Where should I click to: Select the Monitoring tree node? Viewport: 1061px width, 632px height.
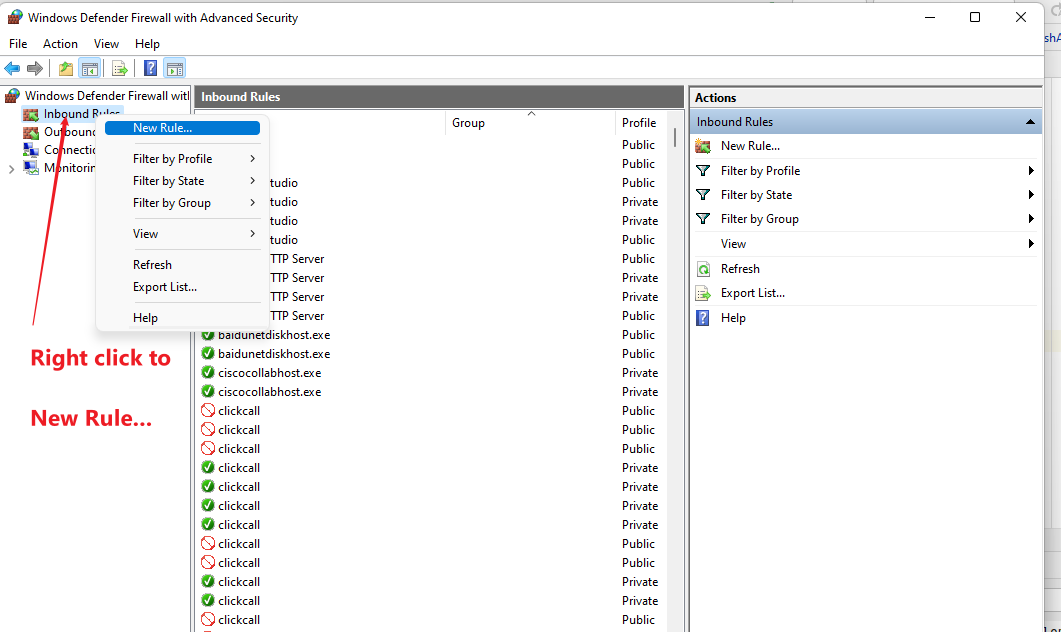(x=69, y=168)
